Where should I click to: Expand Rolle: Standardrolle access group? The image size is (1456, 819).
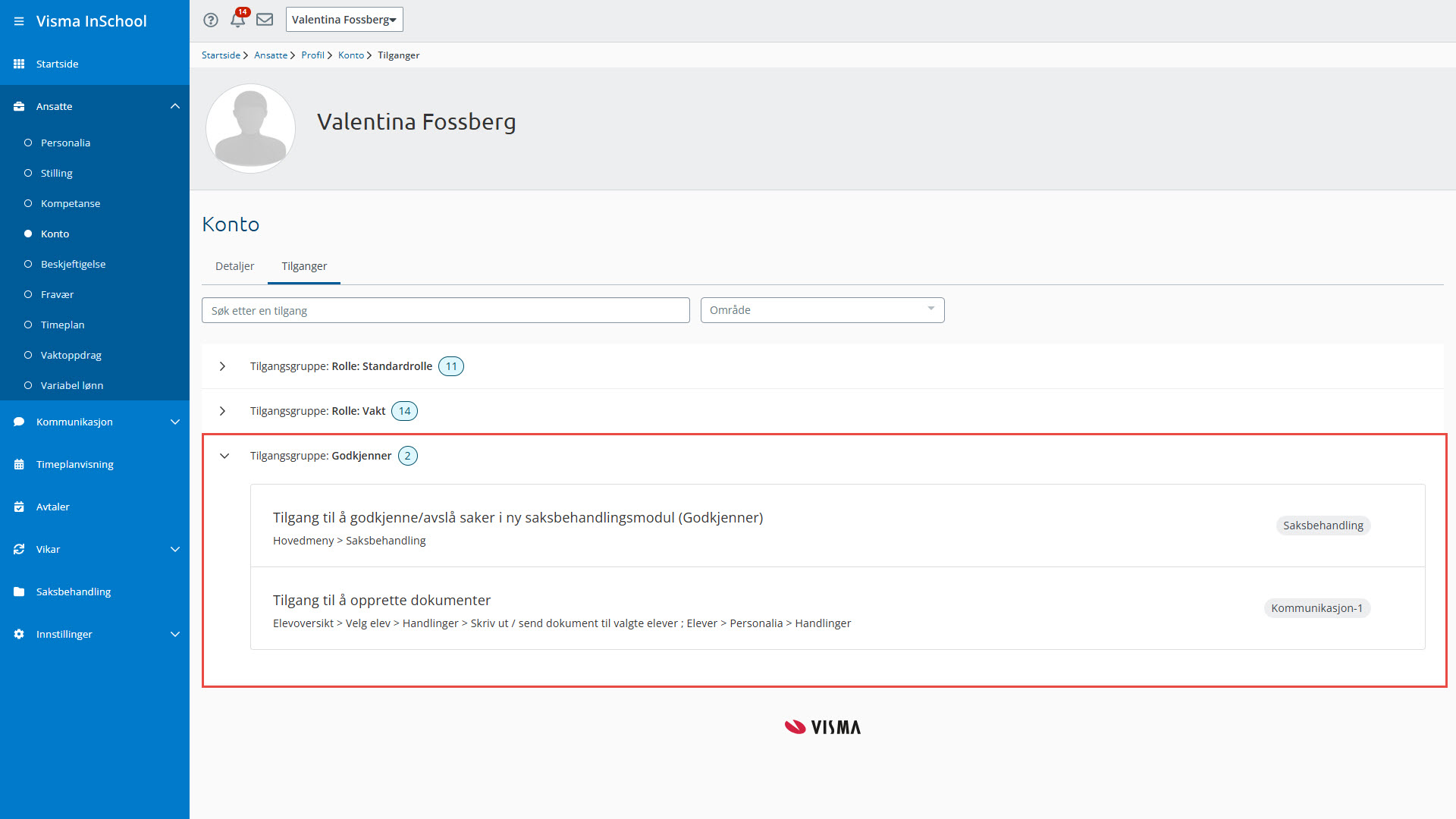coord(222,366)
